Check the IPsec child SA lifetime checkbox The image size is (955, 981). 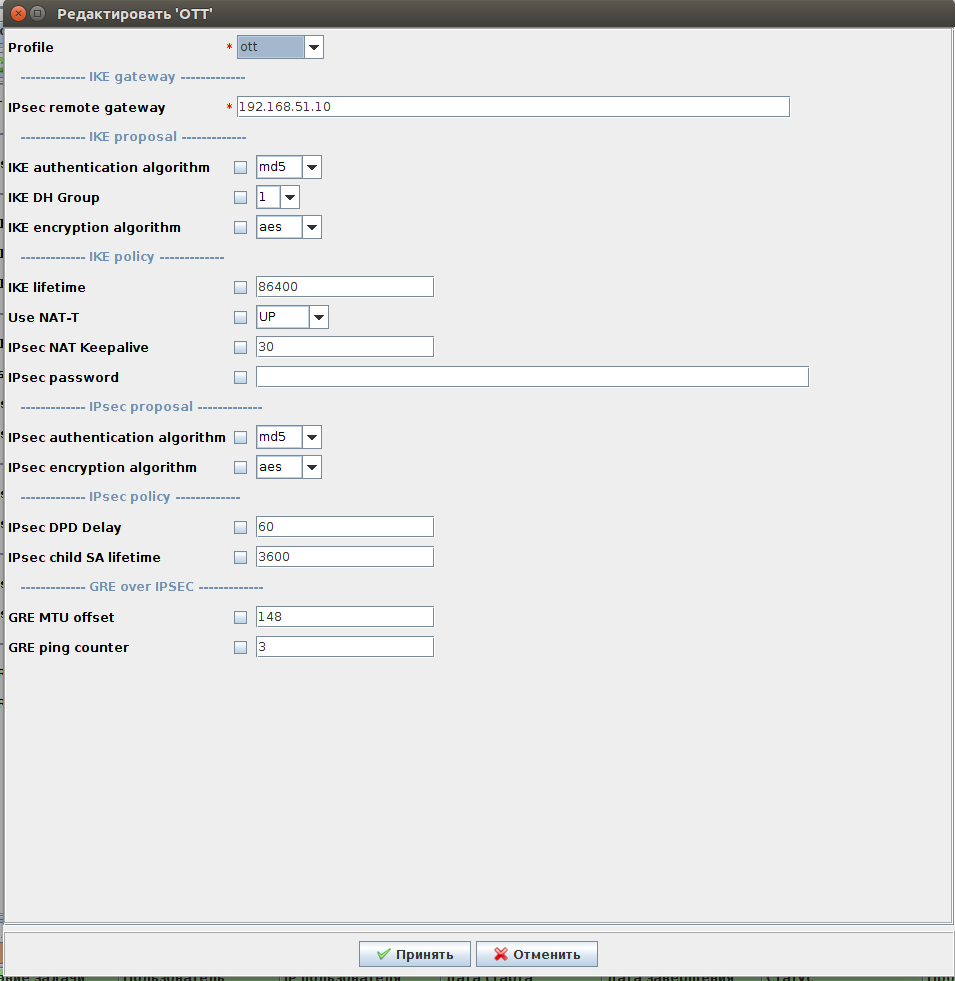click(x=240, y=558)
